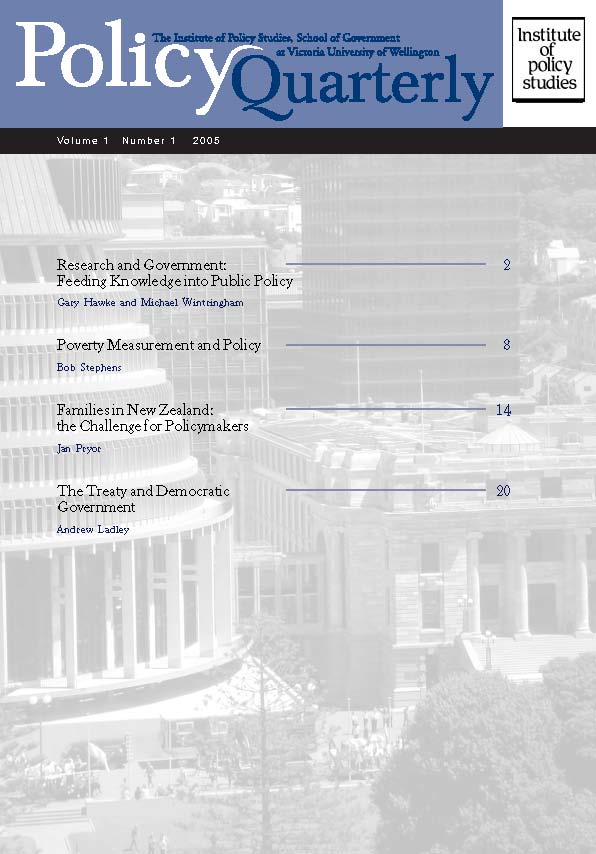Viewport: 596px width, 854px height.
Task: Click author name 'Andrew Ladley'
Action: (x=93, y=529)
